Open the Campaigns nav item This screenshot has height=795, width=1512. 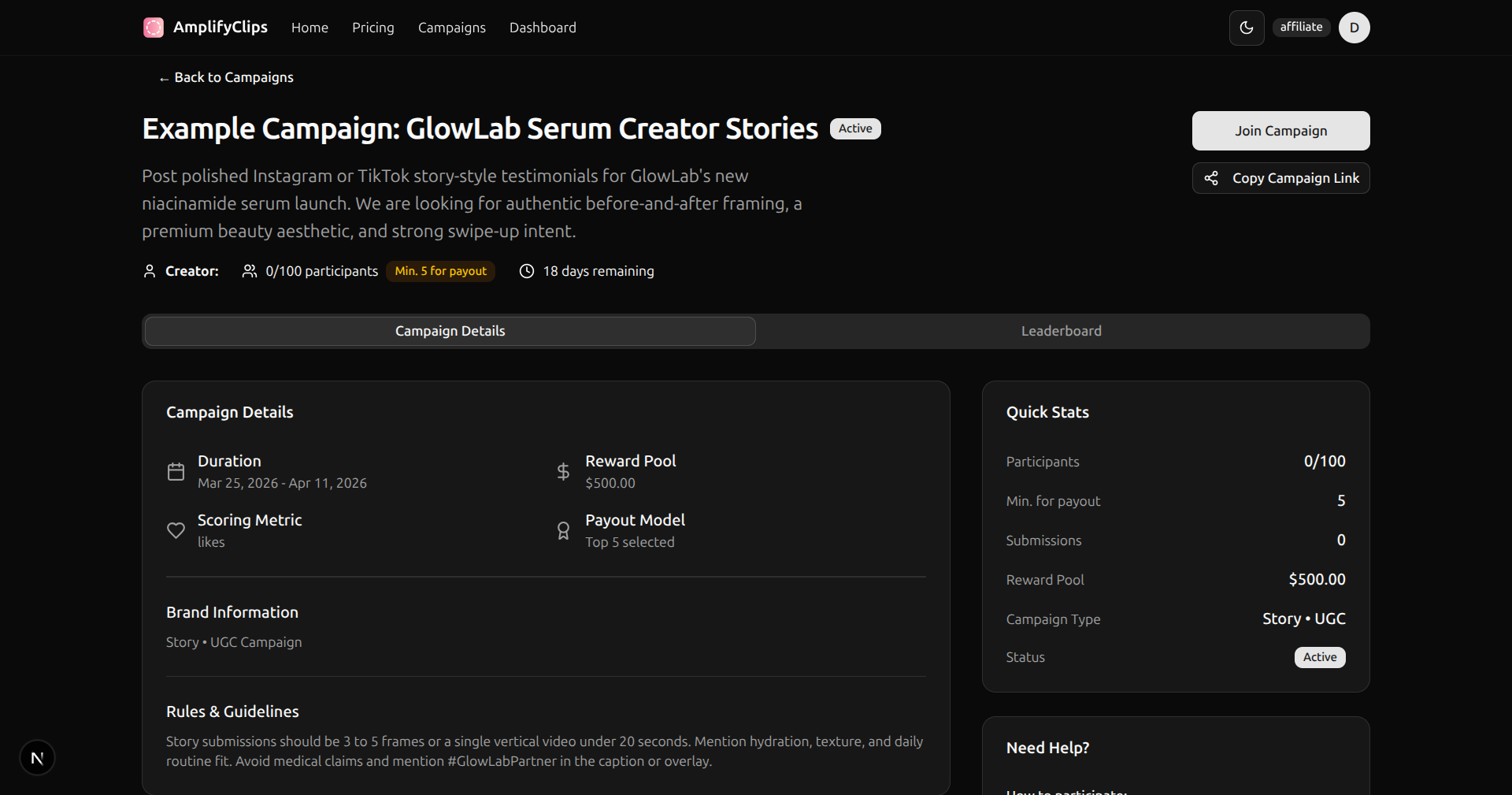452,28
